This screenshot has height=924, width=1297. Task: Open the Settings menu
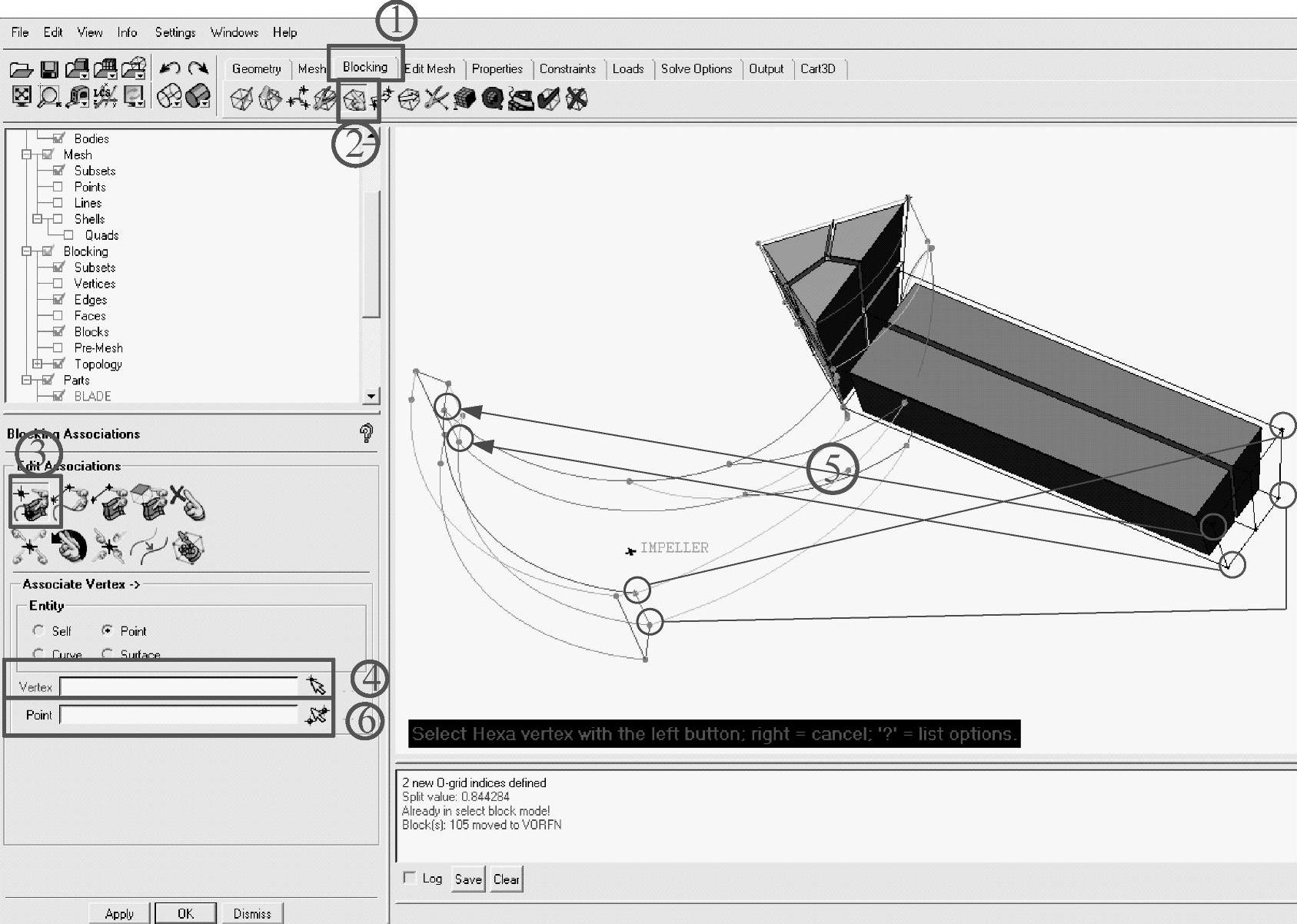175,32
